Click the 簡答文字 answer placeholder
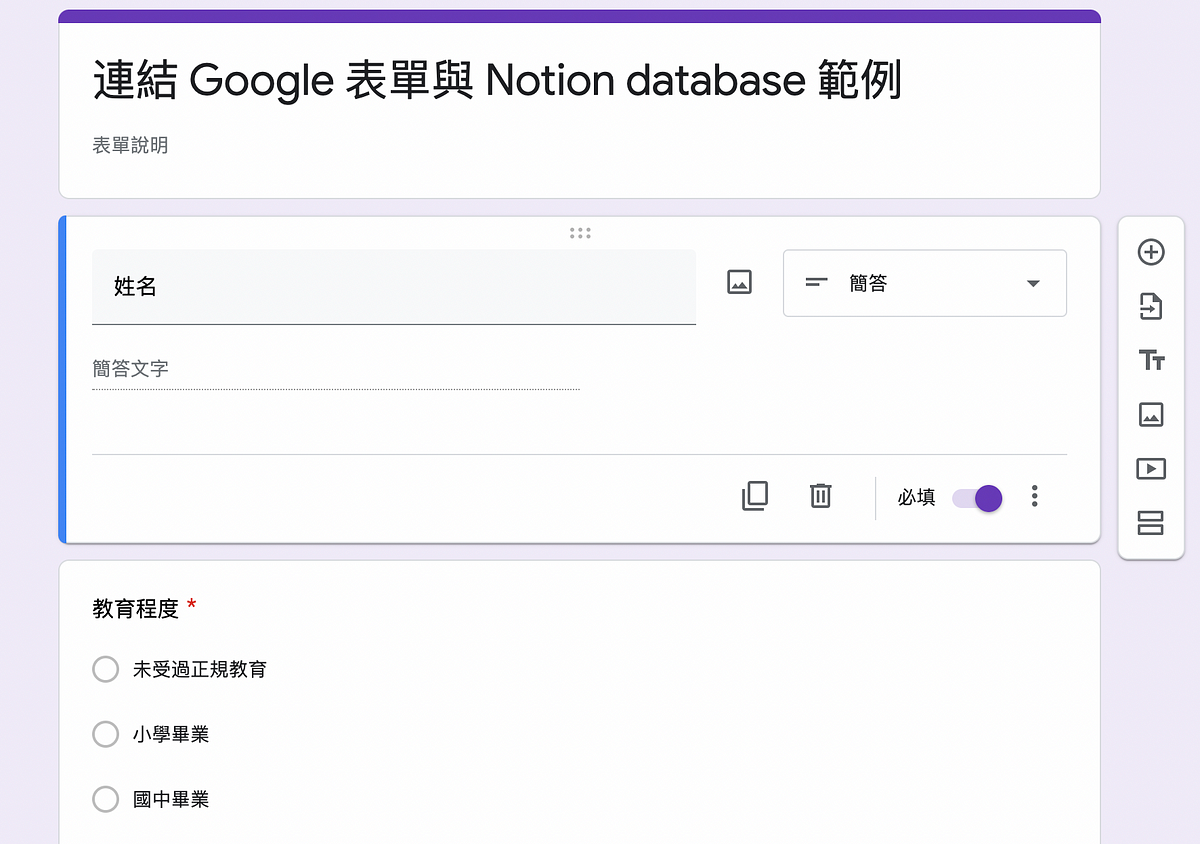The image size is (1200, 844). coord(336,369)
